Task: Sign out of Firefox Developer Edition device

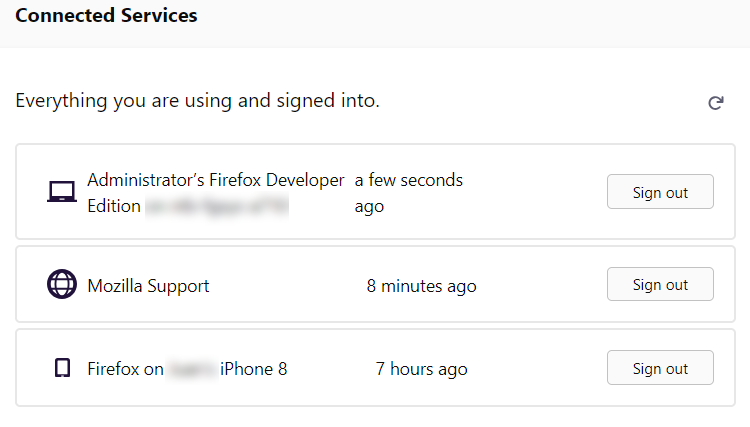Action: click(660, 192)
